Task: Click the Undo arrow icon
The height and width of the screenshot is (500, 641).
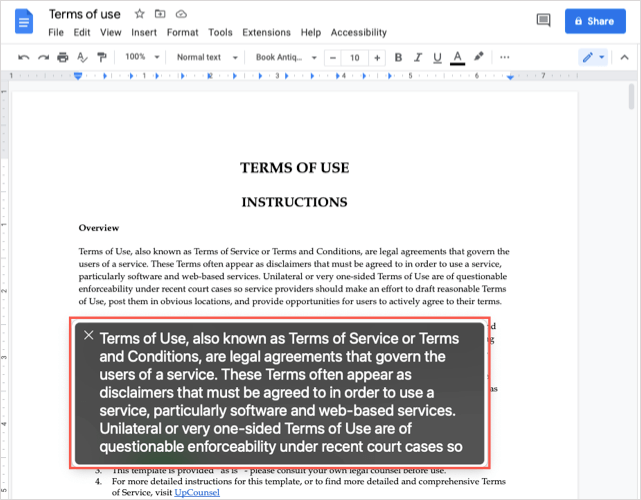Action: coord(24,57)
